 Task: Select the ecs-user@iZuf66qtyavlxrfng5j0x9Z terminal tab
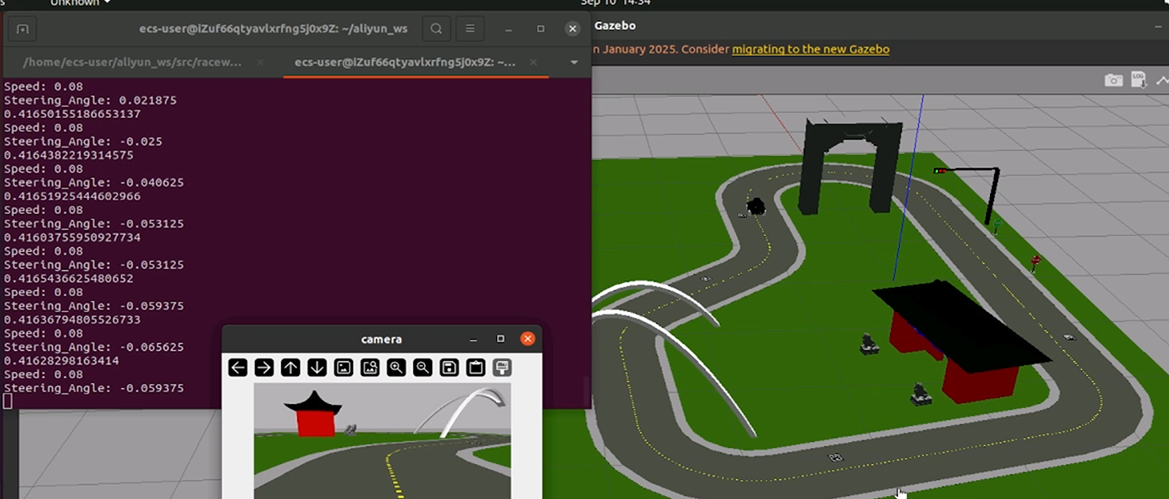coord(405,62)
